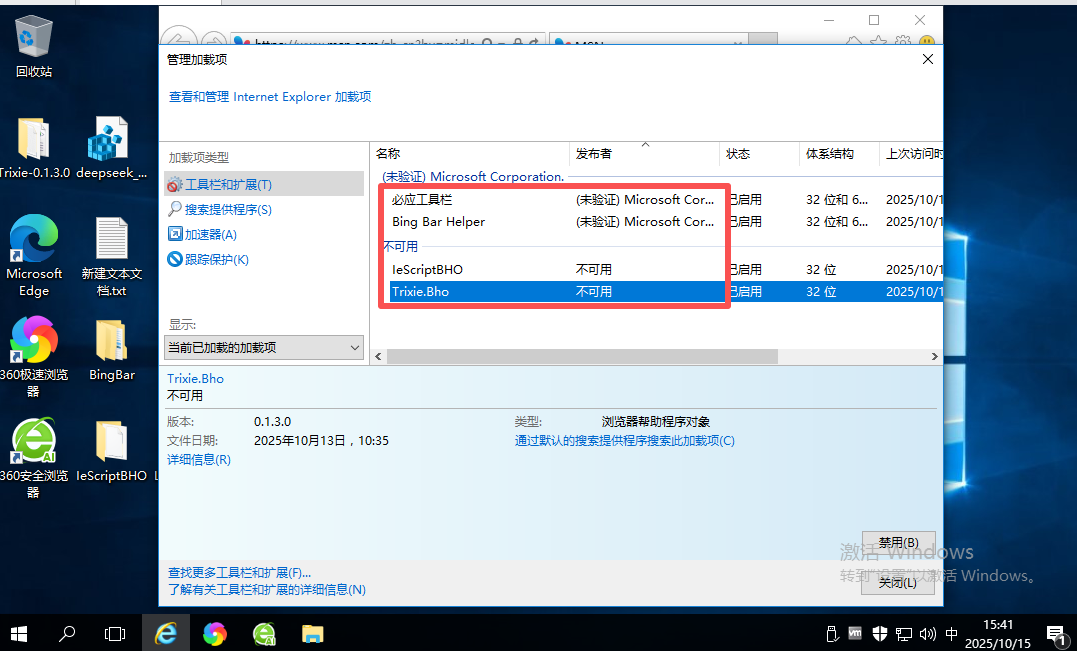This screenshot has height=651, width=1077.
Task: Open 加速器 add-on category
Action: pos(210,235)
